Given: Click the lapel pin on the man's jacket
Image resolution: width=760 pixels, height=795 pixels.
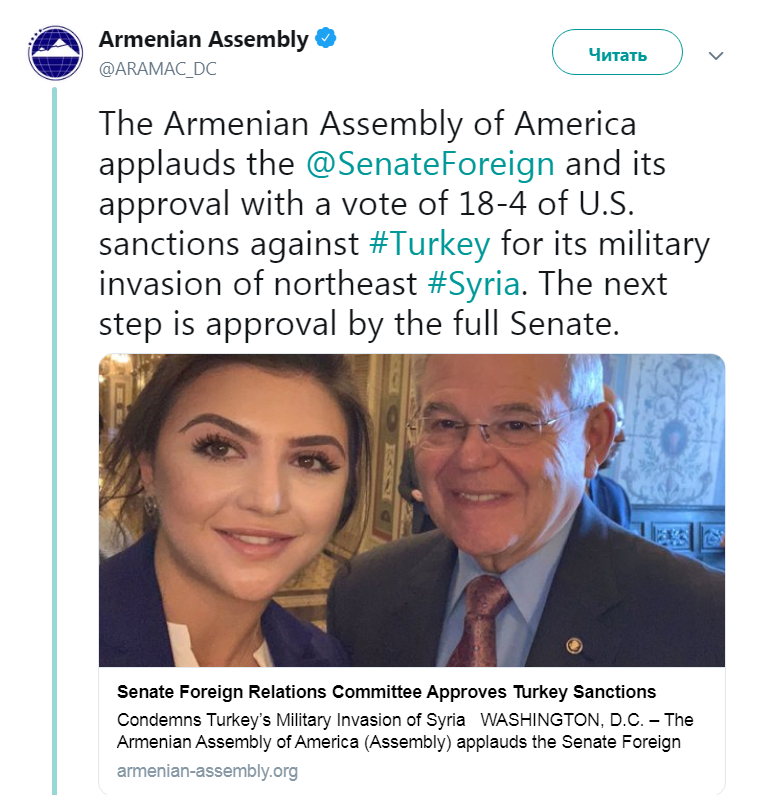Looking at the screenshot, I should (573, 645).
